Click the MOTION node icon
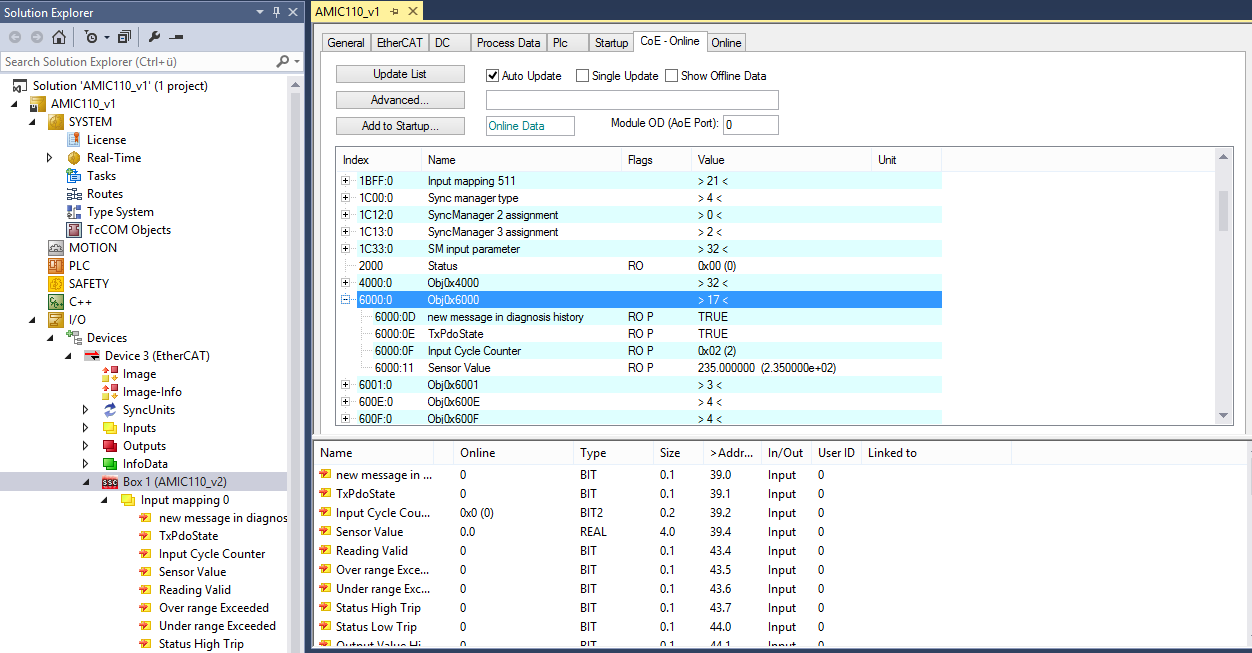This screenshot has height=653, width=1252. click(x=56, y=248)
